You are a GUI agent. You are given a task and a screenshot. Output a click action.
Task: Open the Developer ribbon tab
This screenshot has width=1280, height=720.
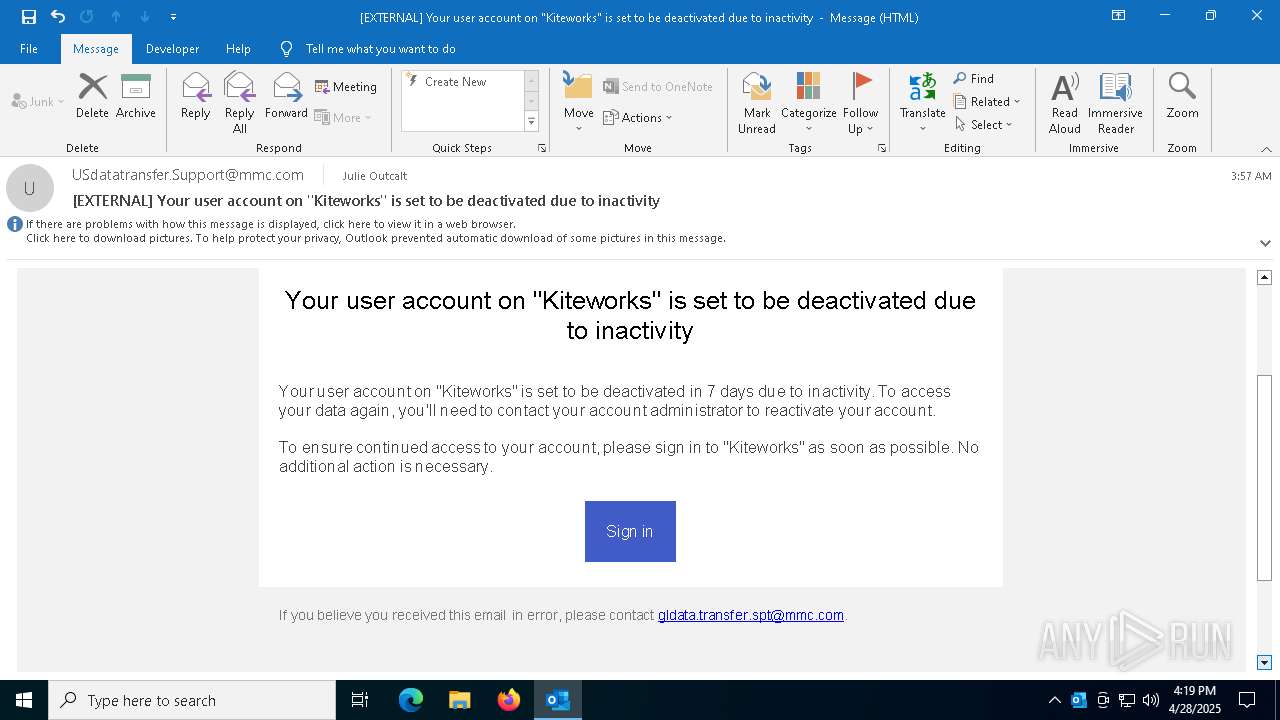[172, 49]
